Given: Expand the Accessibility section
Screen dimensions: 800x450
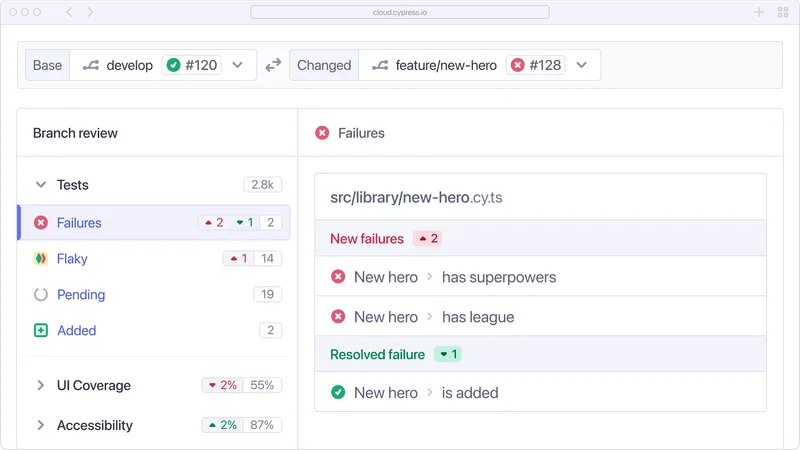Looking at the screenshot, I should point(41,425).
